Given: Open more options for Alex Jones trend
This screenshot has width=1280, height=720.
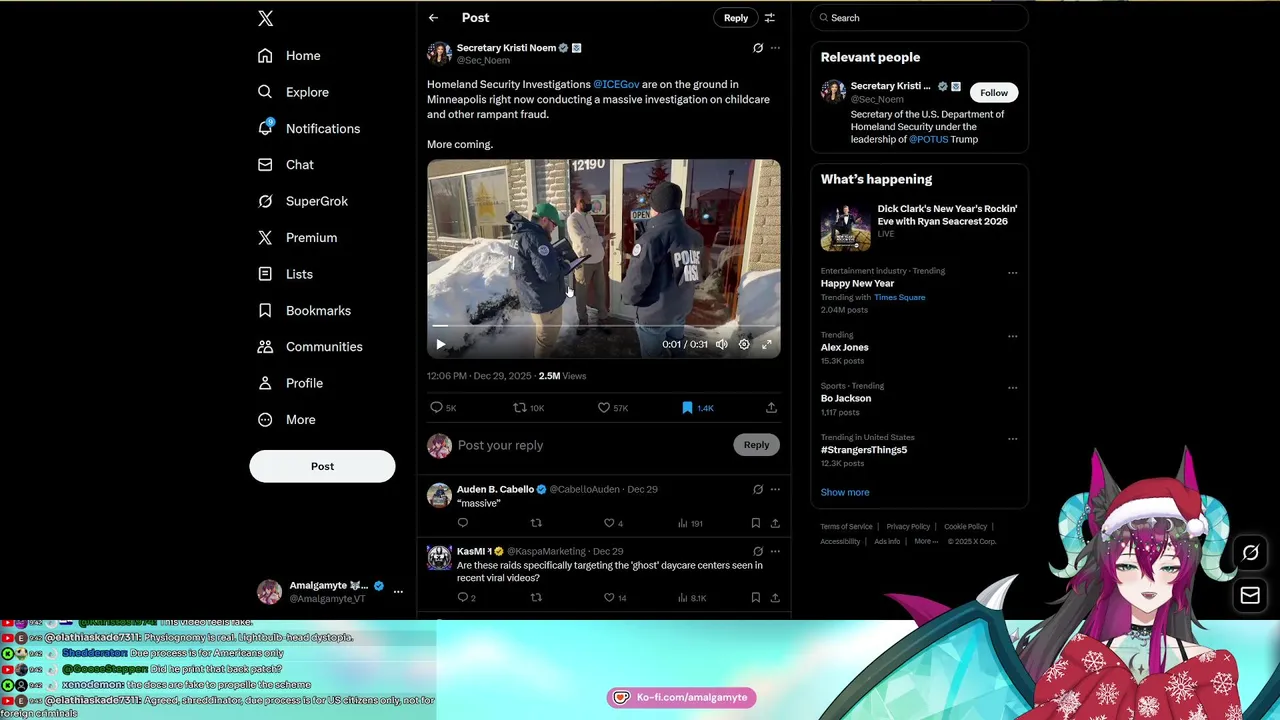Looking at the screenshot, I should [x=1012, y=337].
